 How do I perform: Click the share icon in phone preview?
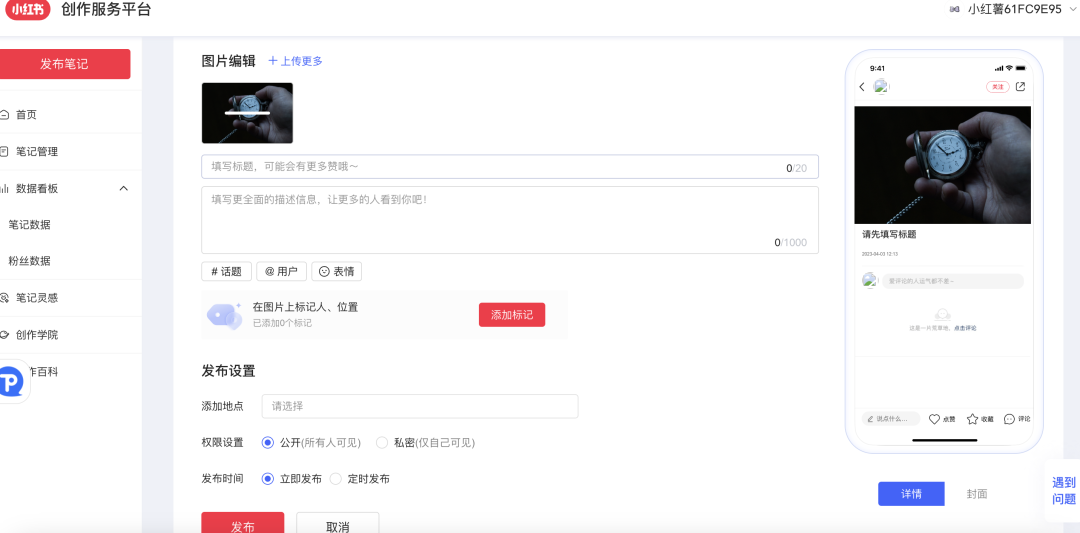tap(1020, 87)
